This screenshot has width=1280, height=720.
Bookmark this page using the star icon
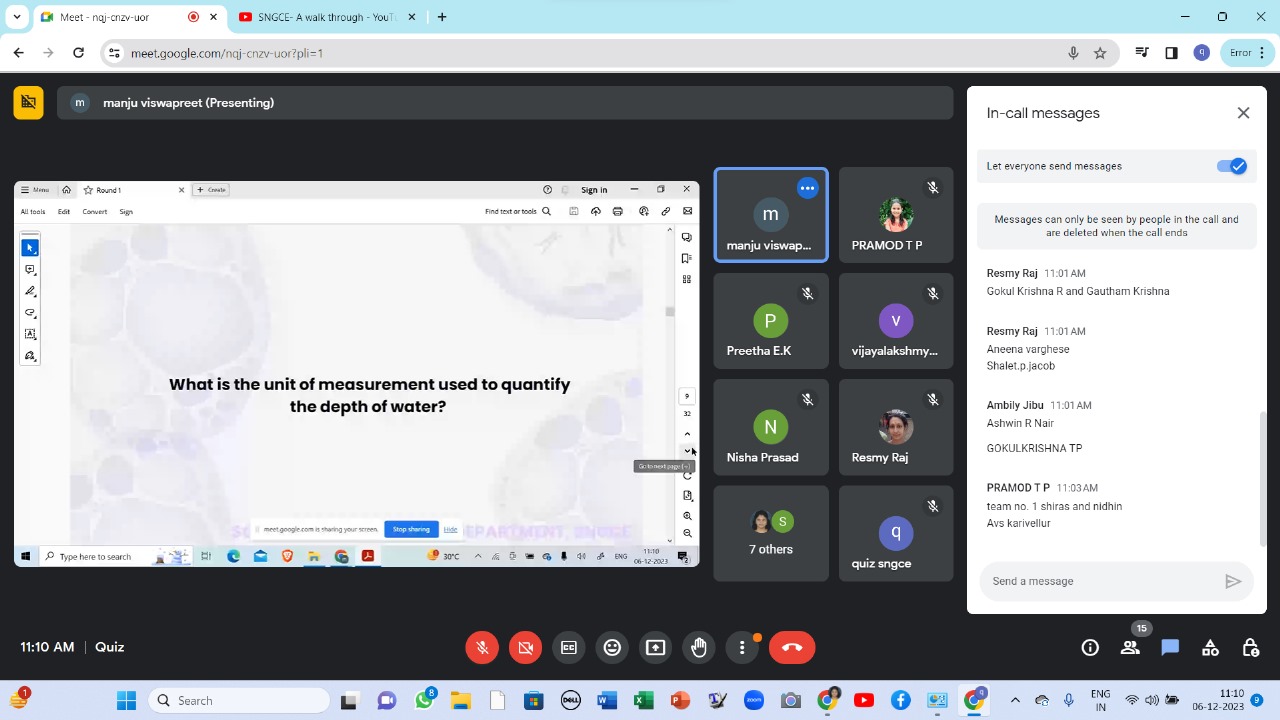pyautogui.click(x=1100, y=53)
